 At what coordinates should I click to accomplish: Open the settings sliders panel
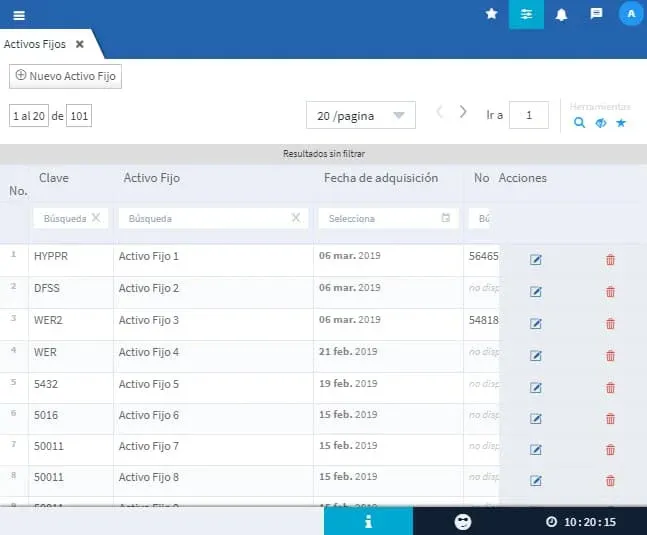[526, 14]
